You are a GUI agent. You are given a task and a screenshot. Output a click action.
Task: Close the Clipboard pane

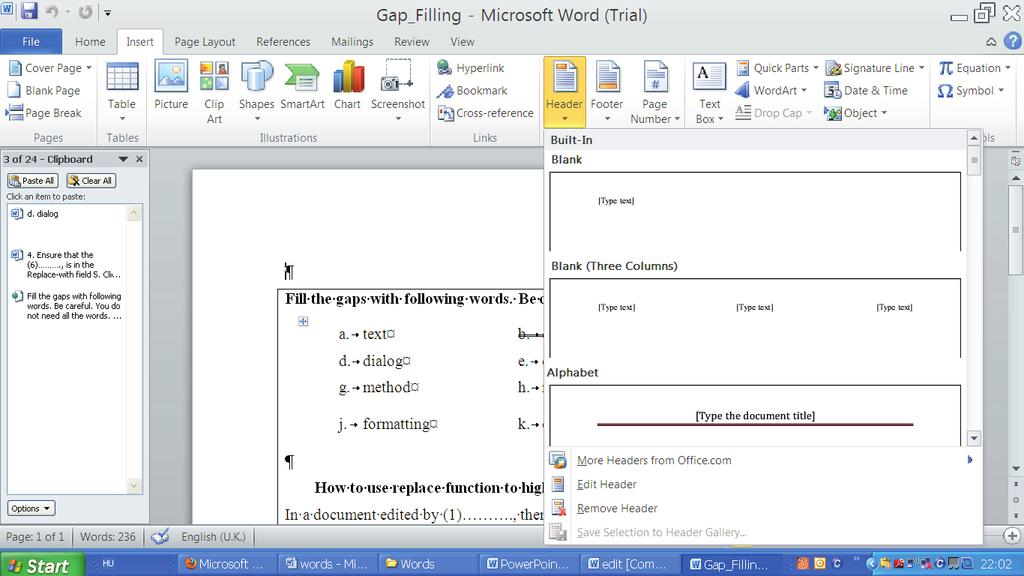point(139,159)
